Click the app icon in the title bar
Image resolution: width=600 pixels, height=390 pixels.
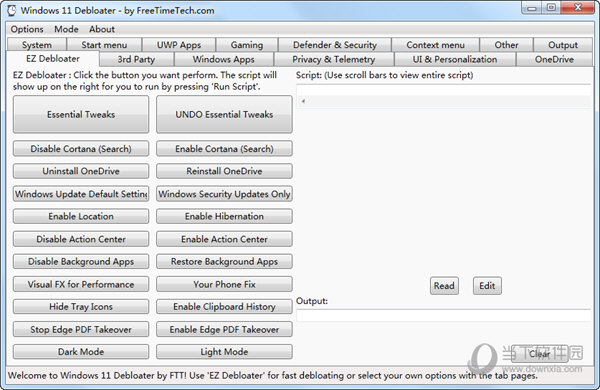pyautogui.click(x=11, y=10)
